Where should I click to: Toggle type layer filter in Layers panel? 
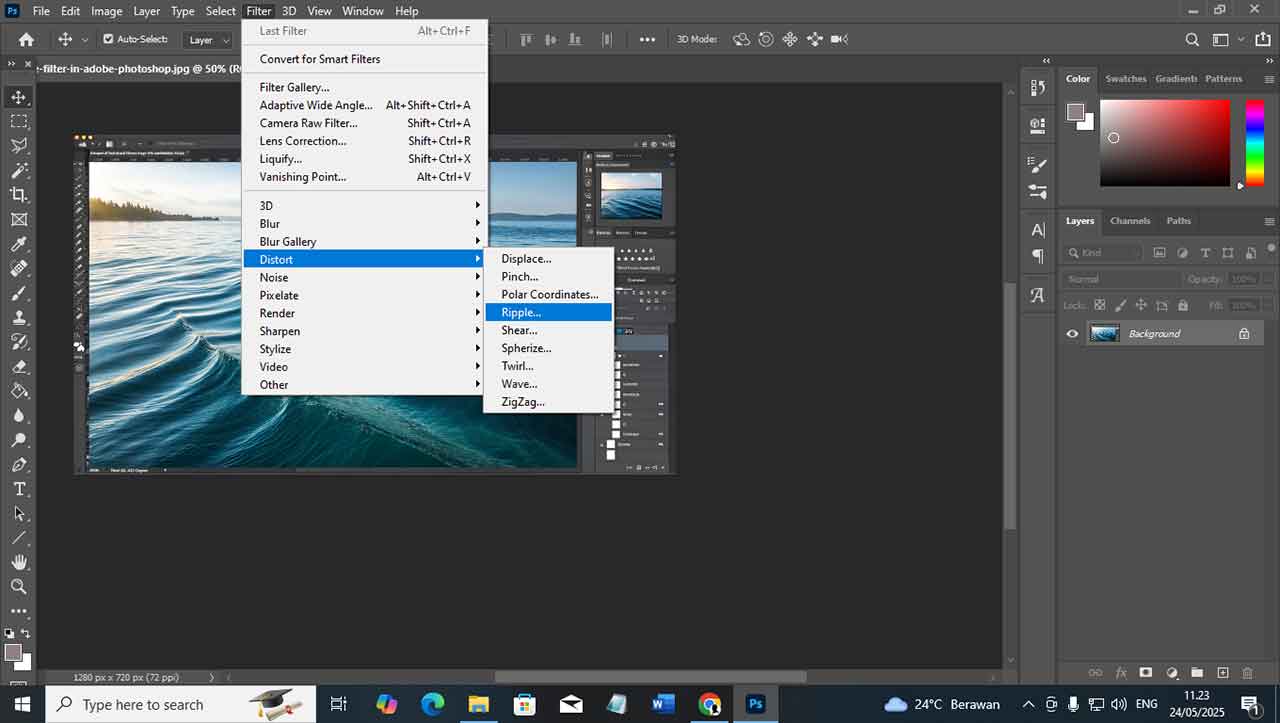pyautogui.click(x=1205, y=253)
